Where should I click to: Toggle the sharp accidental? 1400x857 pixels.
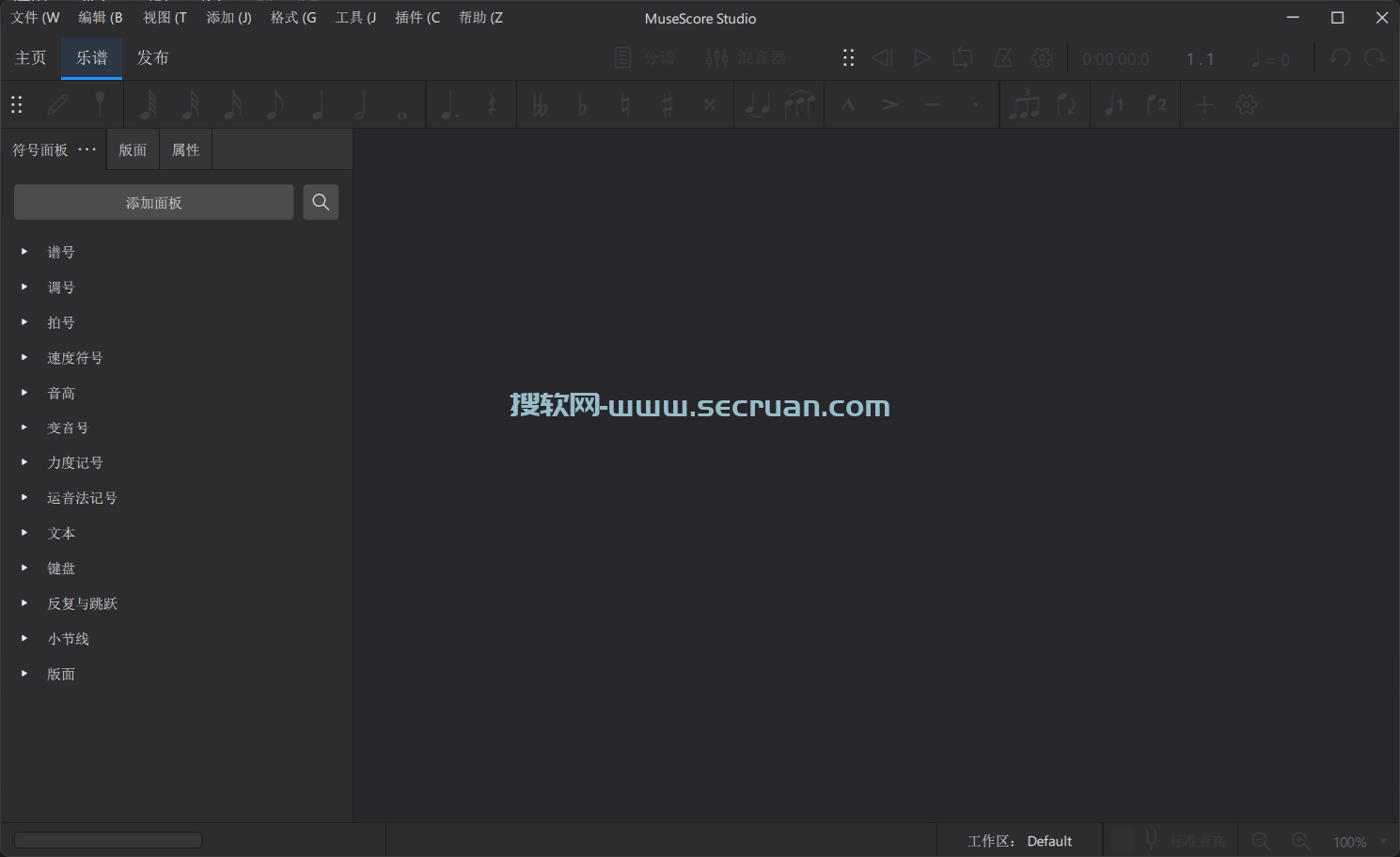tap(668, 104)
